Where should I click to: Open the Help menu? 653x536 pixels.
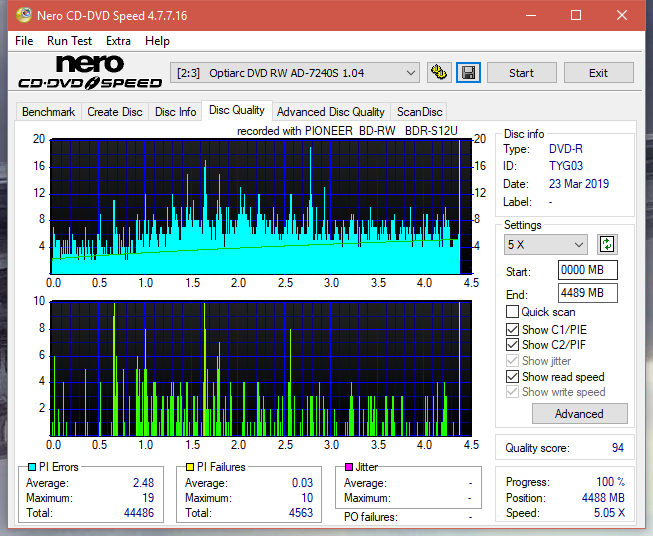pos(157,41)
